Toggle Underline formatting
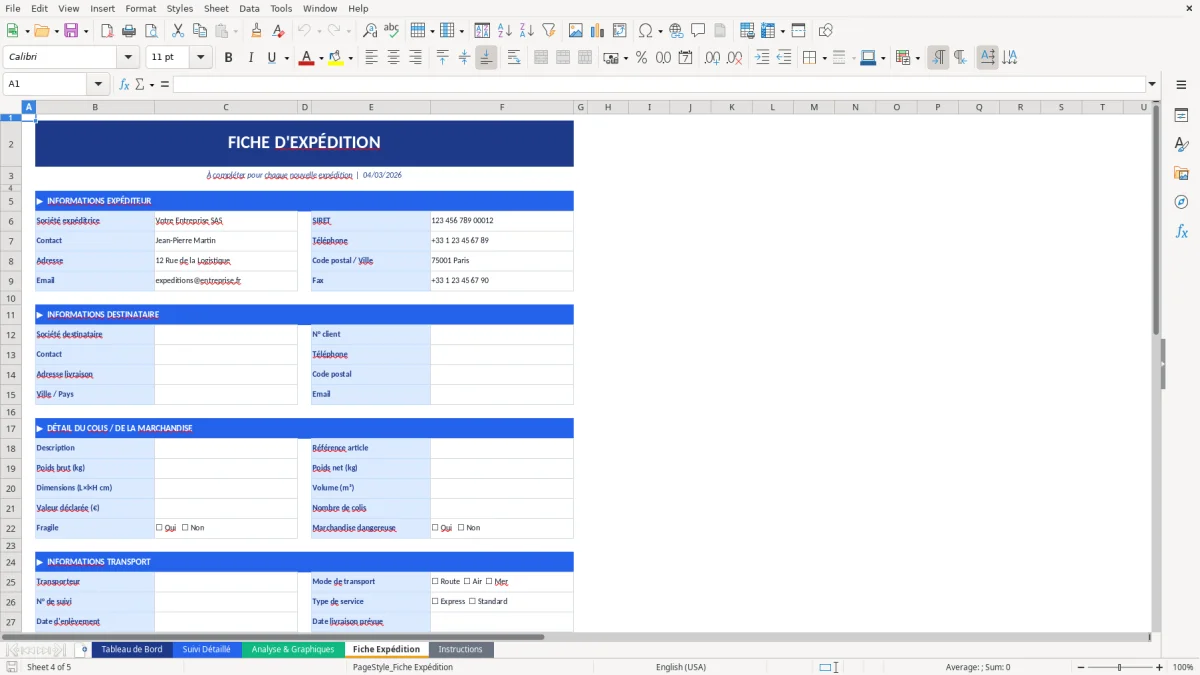 271,58
